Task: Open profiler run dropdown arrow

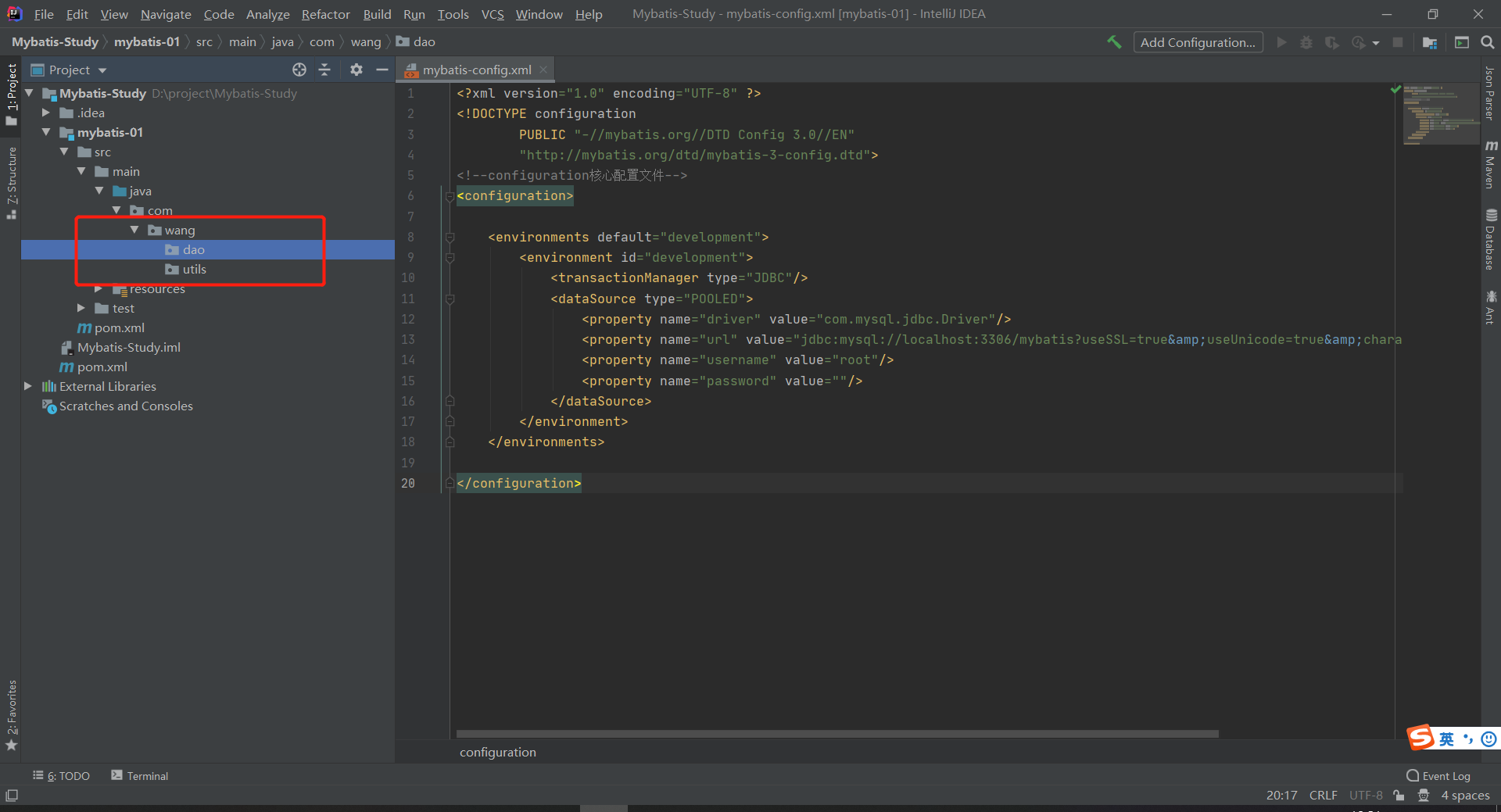Action: pyautogui.click(x=1375, y=43)
